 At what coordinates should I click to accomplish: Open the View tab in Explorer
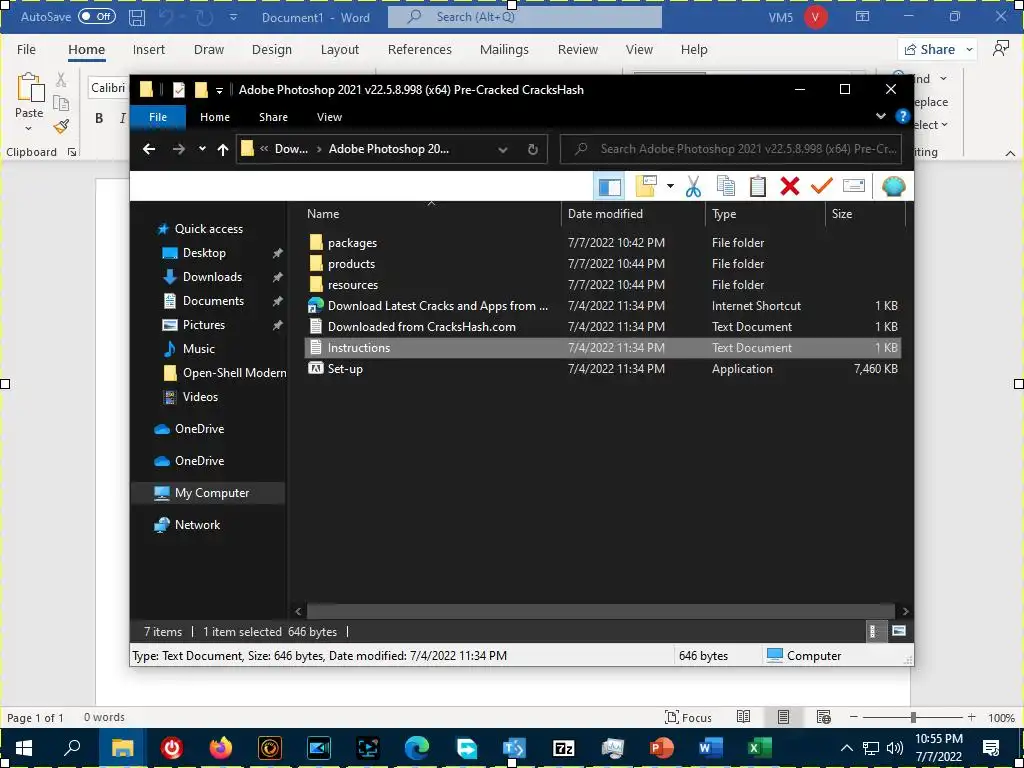329,117
